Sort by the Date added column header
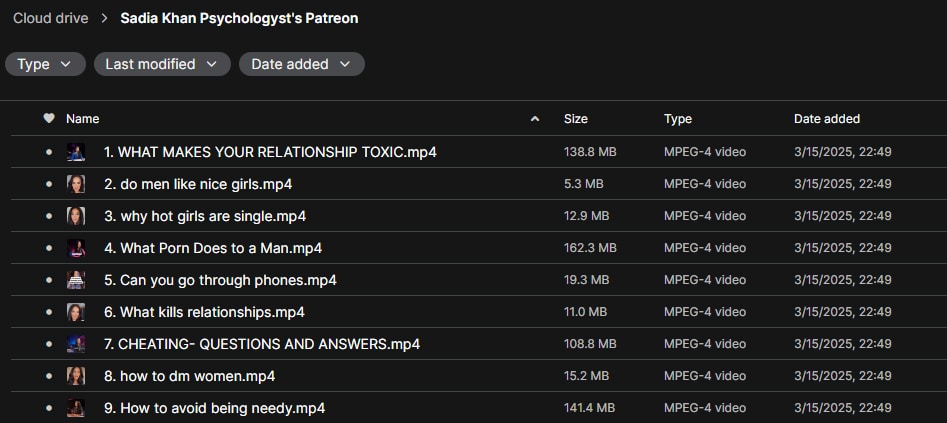This screenshot has height=423, width=947. tap(827, 119)
